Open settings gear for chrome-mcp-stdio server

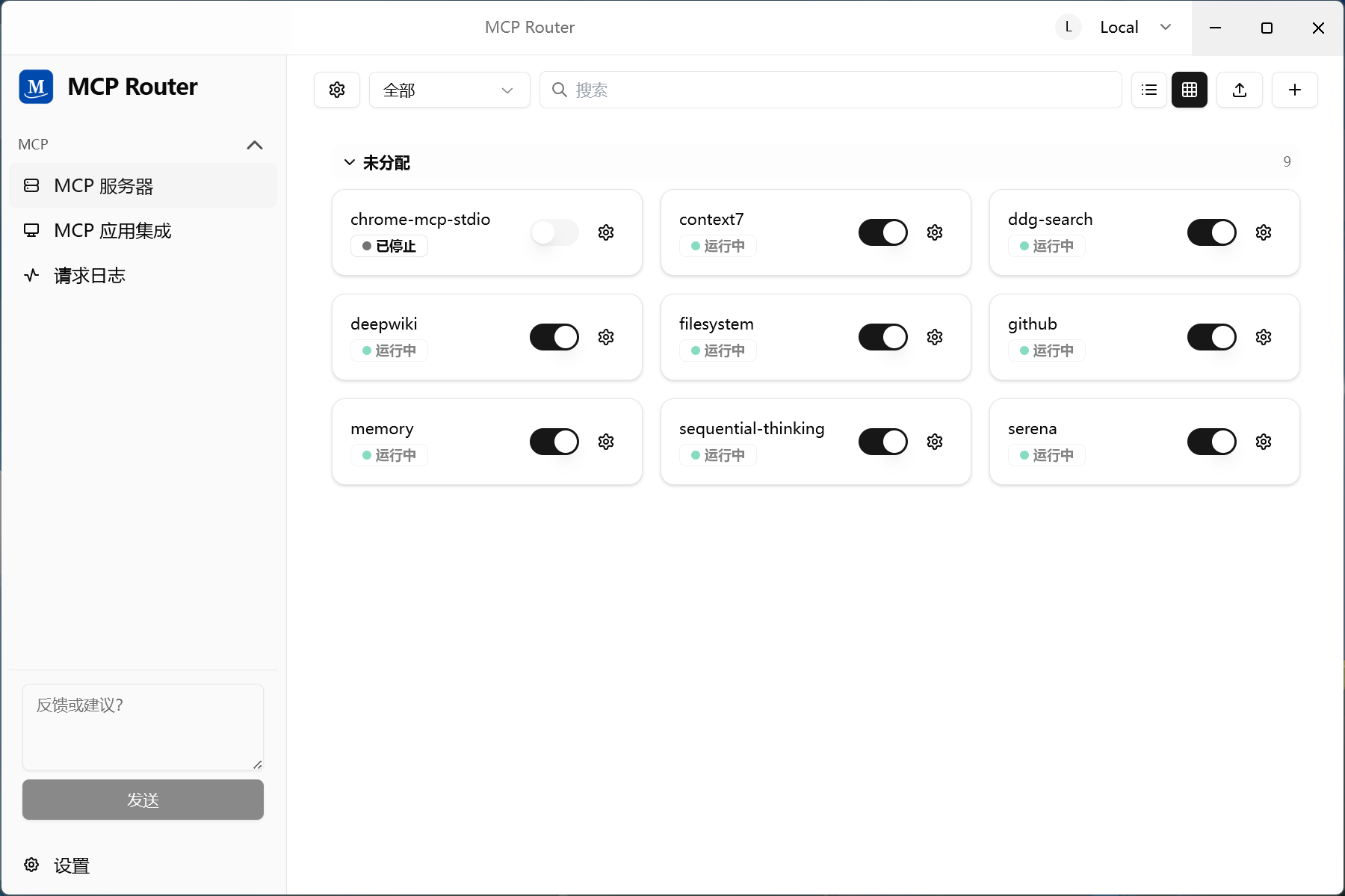click(x=606, y=232)
